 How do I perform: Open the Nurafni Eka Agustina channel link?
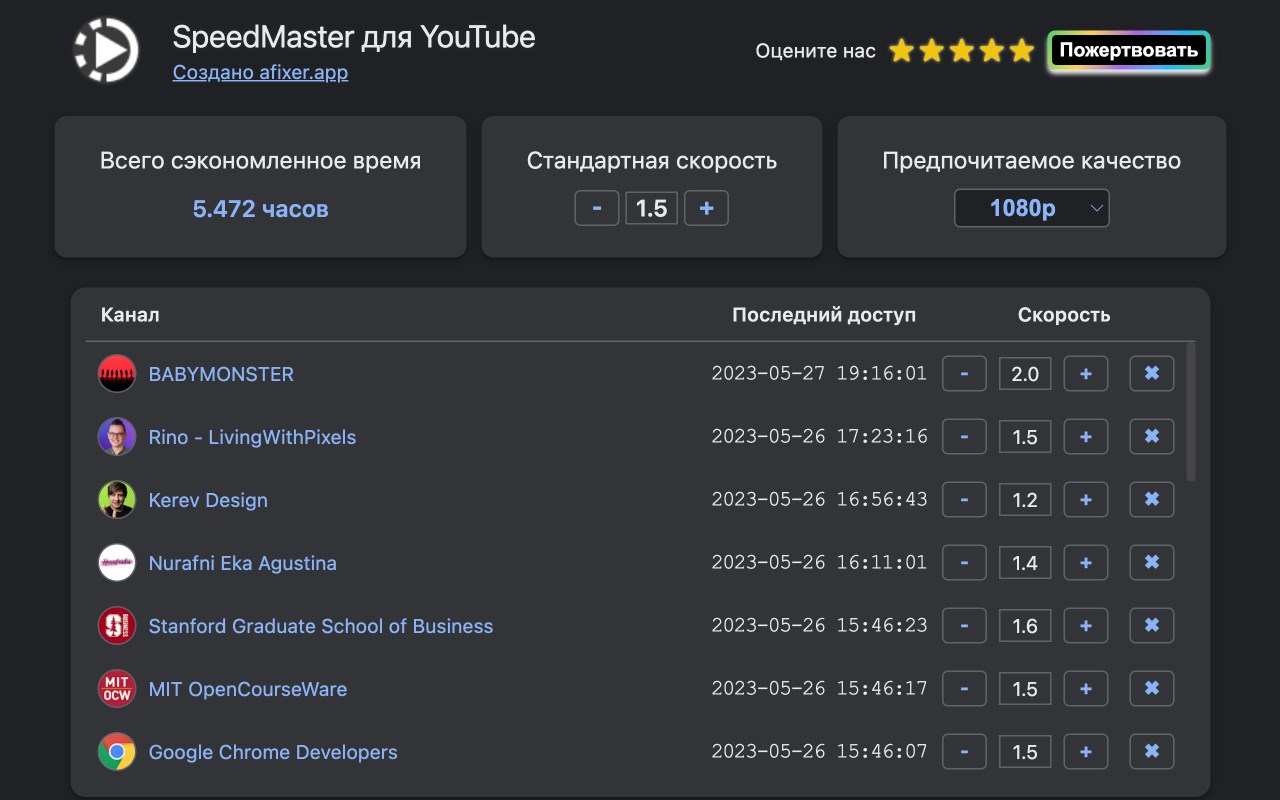tap(242, 563)
